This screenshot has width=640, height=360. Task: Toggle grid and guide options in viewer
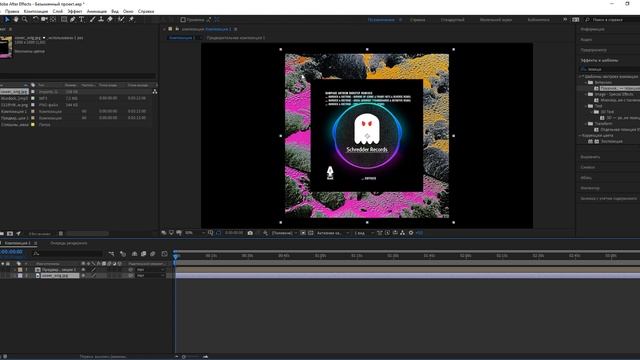point(210,233)
